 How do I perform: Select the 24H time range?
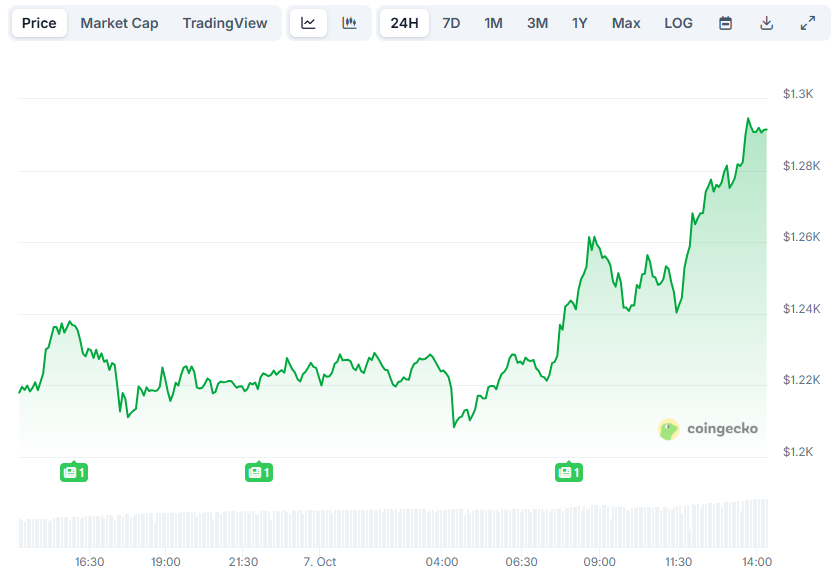pyautogui.click(x=404, y=23)
